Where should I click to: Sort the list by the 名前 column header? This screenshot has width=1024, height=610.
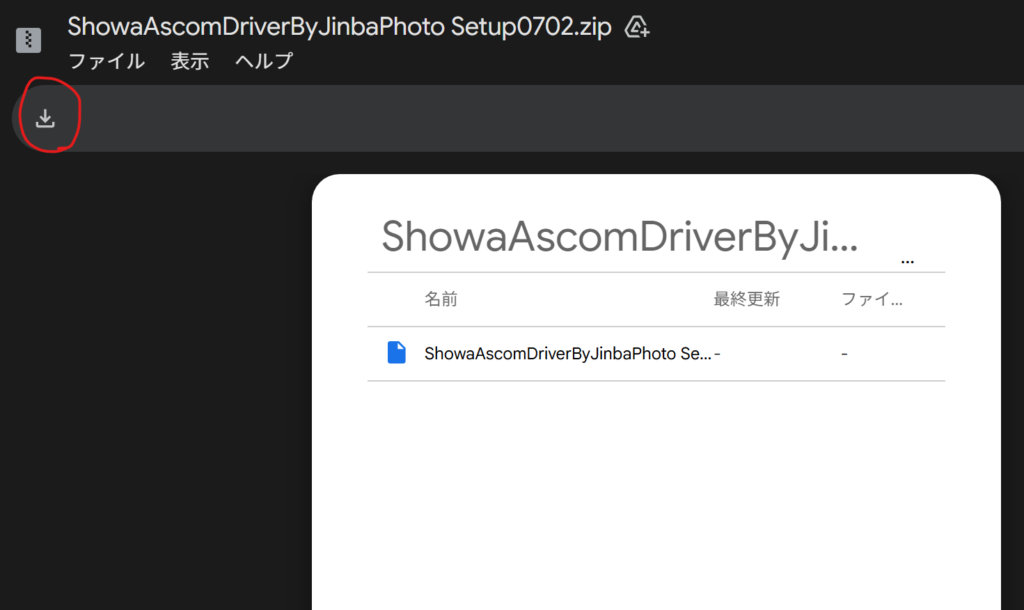point(441,299)
